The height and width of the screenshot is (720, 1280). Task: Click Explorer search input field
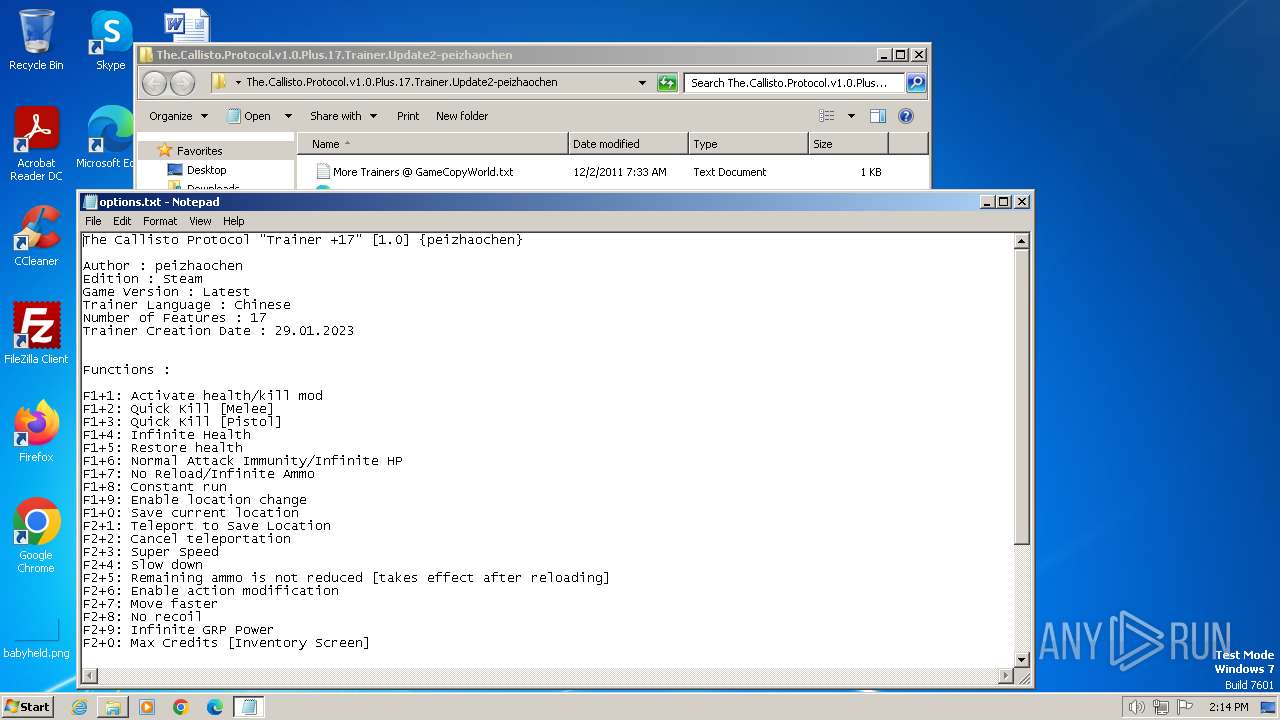[794, 83]
